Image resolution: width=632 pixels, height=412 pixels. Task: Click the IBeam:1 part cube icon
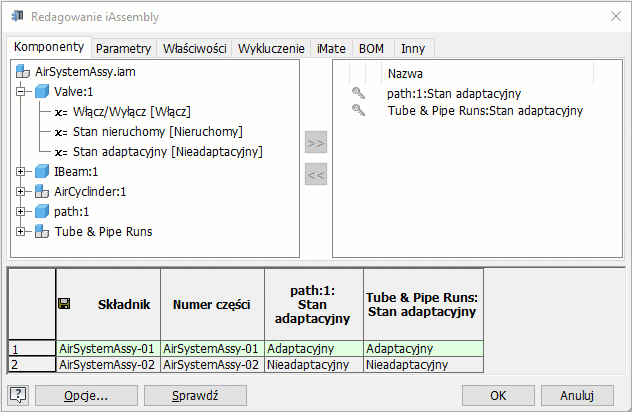[42, 172]
